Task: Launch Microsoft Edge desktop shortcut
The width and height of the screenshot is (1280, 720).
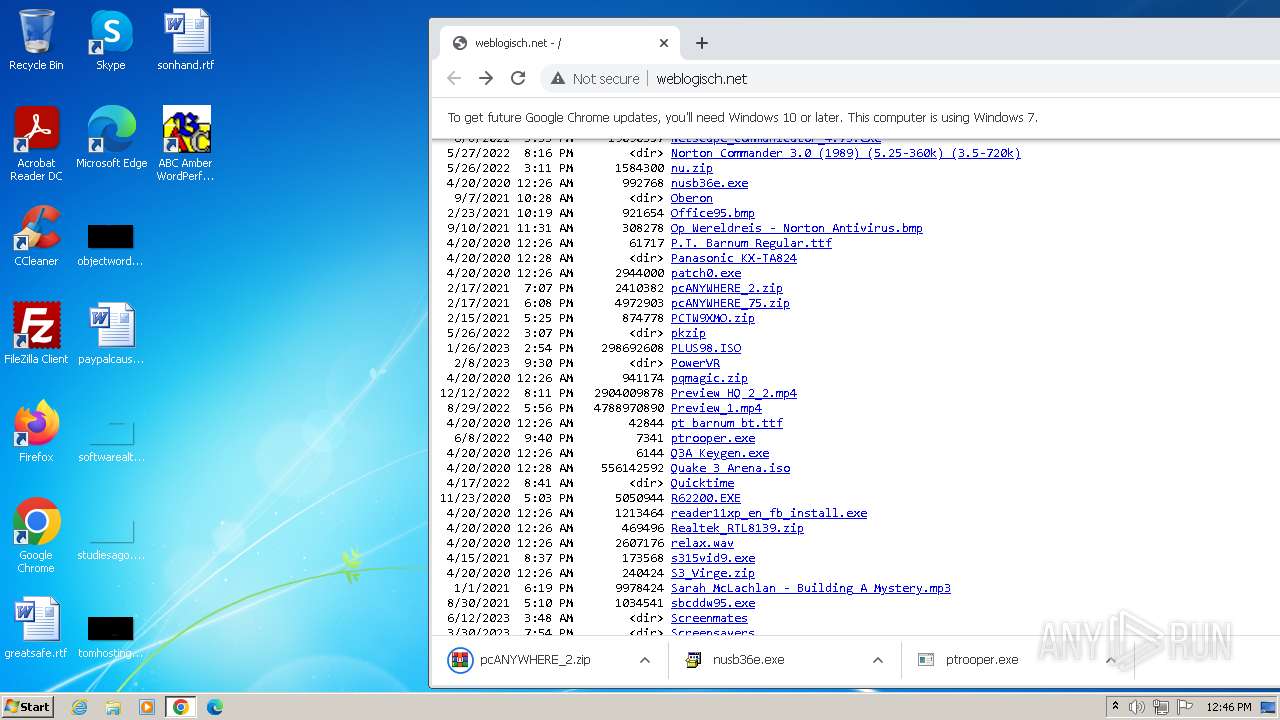Action: click(111, 138)
